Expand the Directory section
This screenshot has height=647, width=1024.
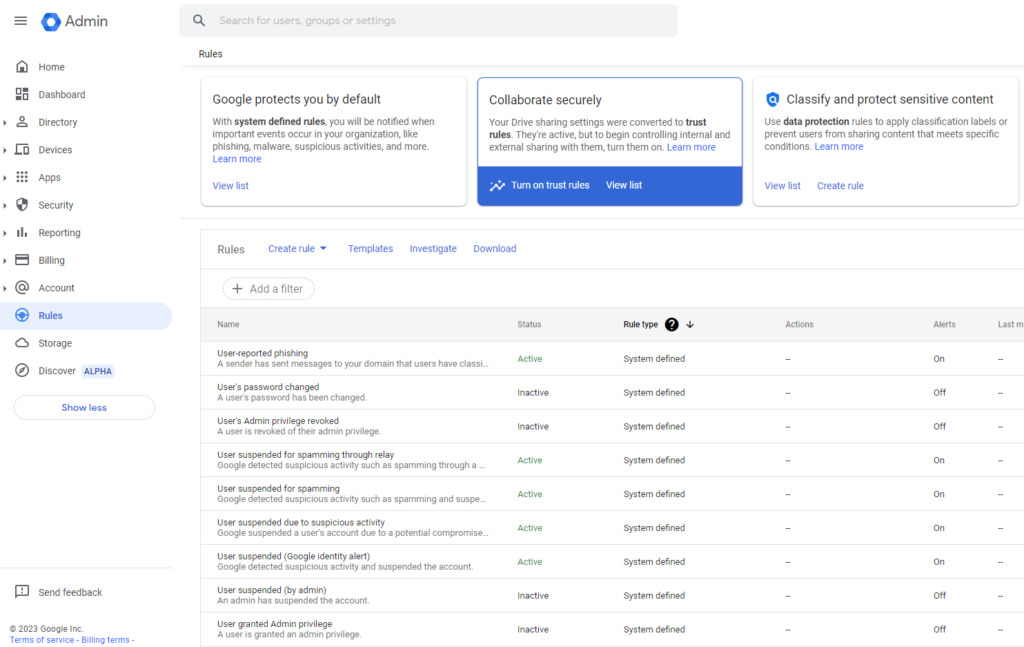5,122
